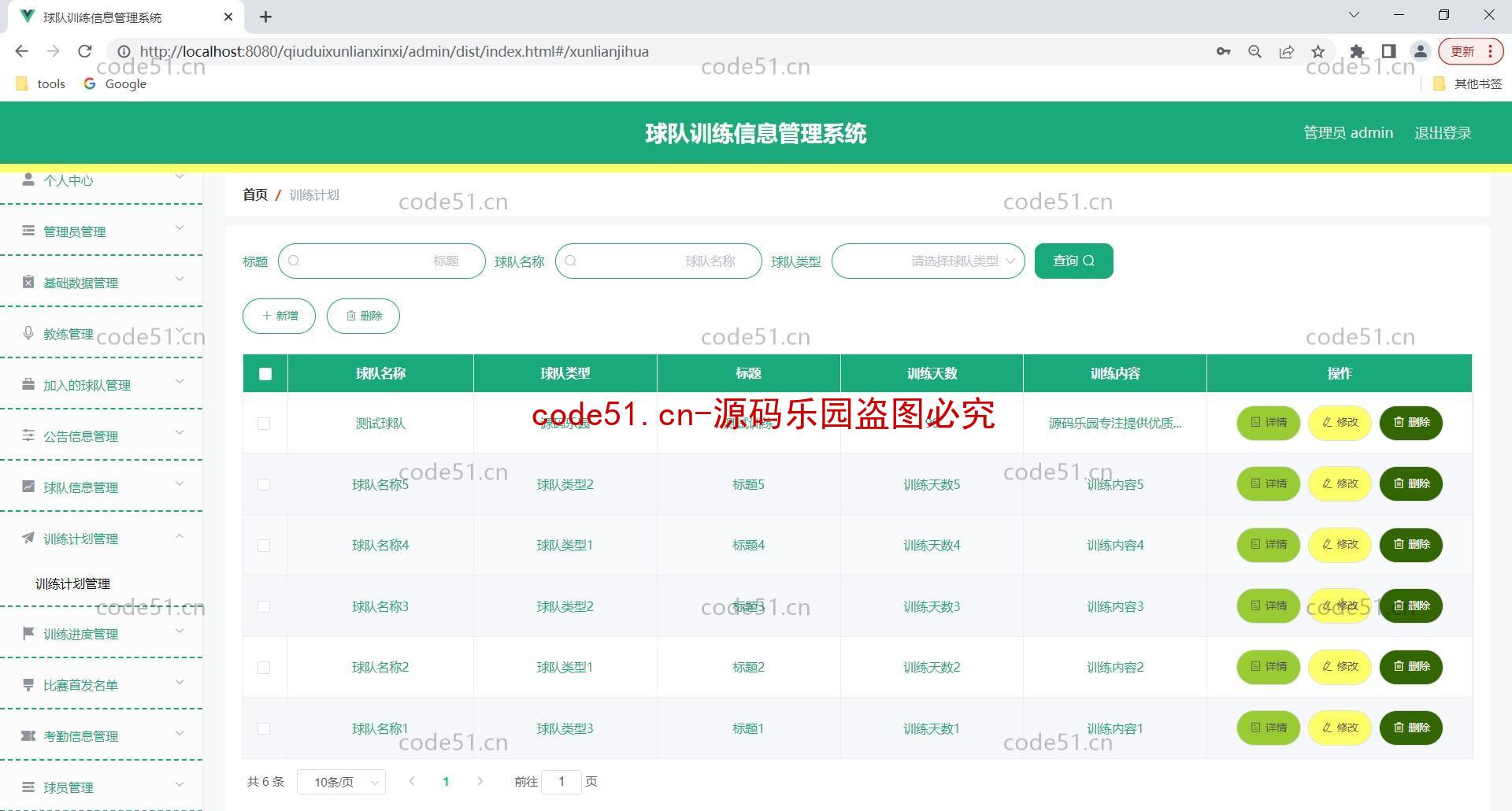Click the batch 删除 button above the table
Viewport: 1512px width, 811px height.
(363, 316)
